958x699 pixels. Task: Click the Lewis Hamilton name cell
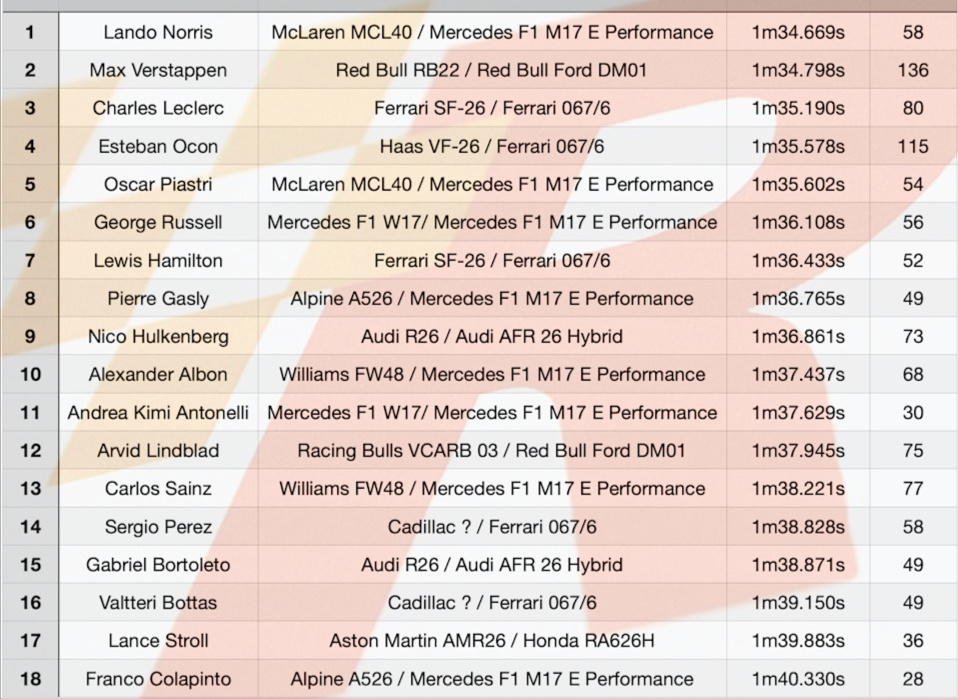[x=158, y=260]
